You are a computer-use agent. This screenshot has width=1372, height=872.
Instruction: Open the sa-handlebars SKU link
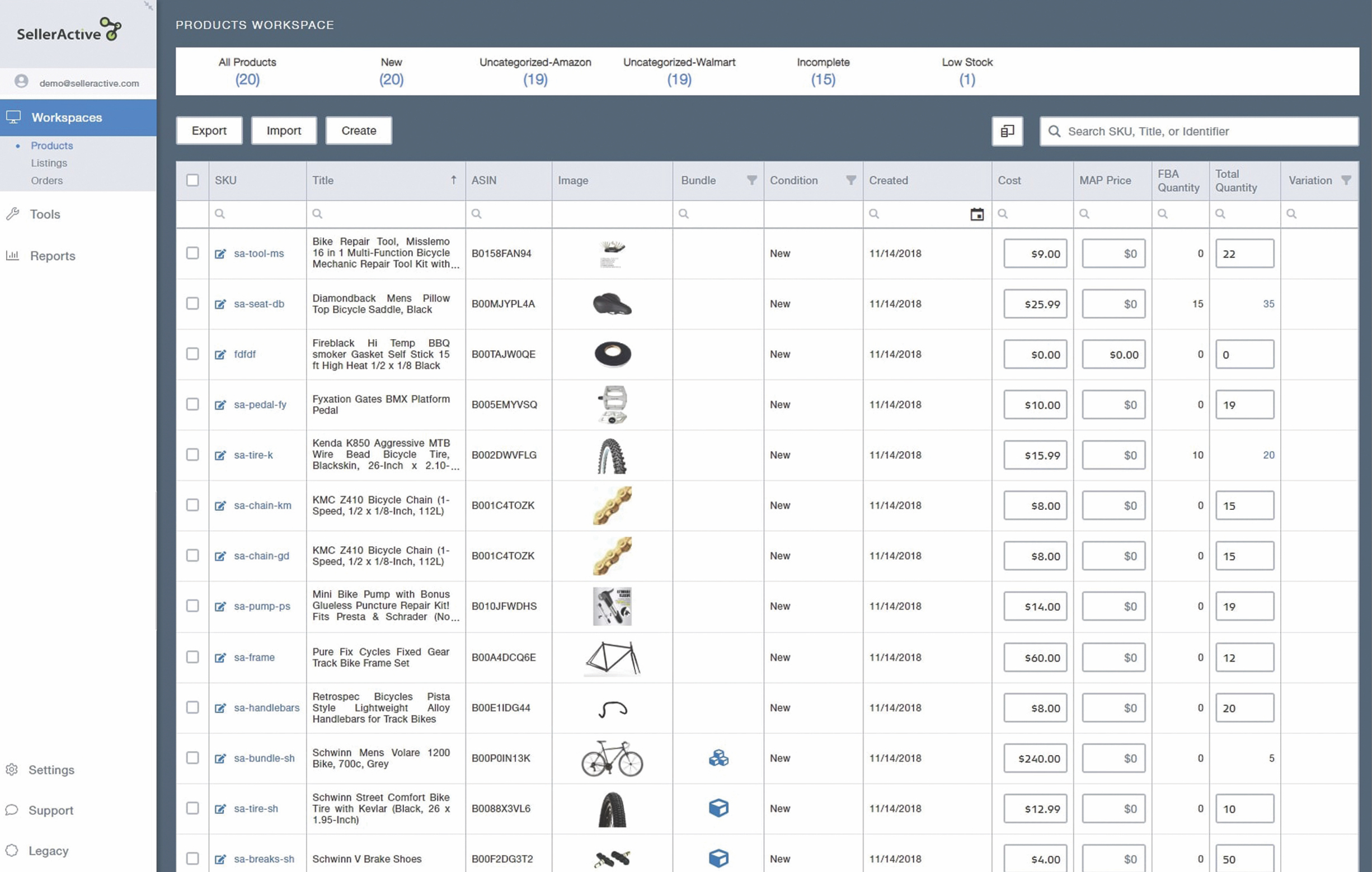(x=266, y=708)
